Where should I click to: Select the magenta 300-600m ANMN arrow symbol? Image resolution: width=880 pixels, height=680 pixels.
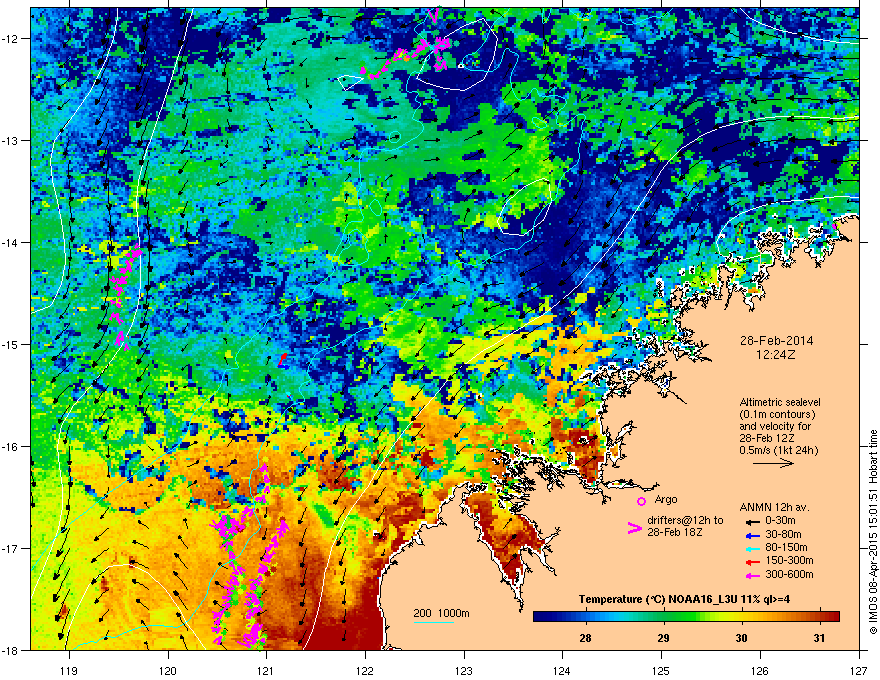pyautogui.click(x=752, y=575)
